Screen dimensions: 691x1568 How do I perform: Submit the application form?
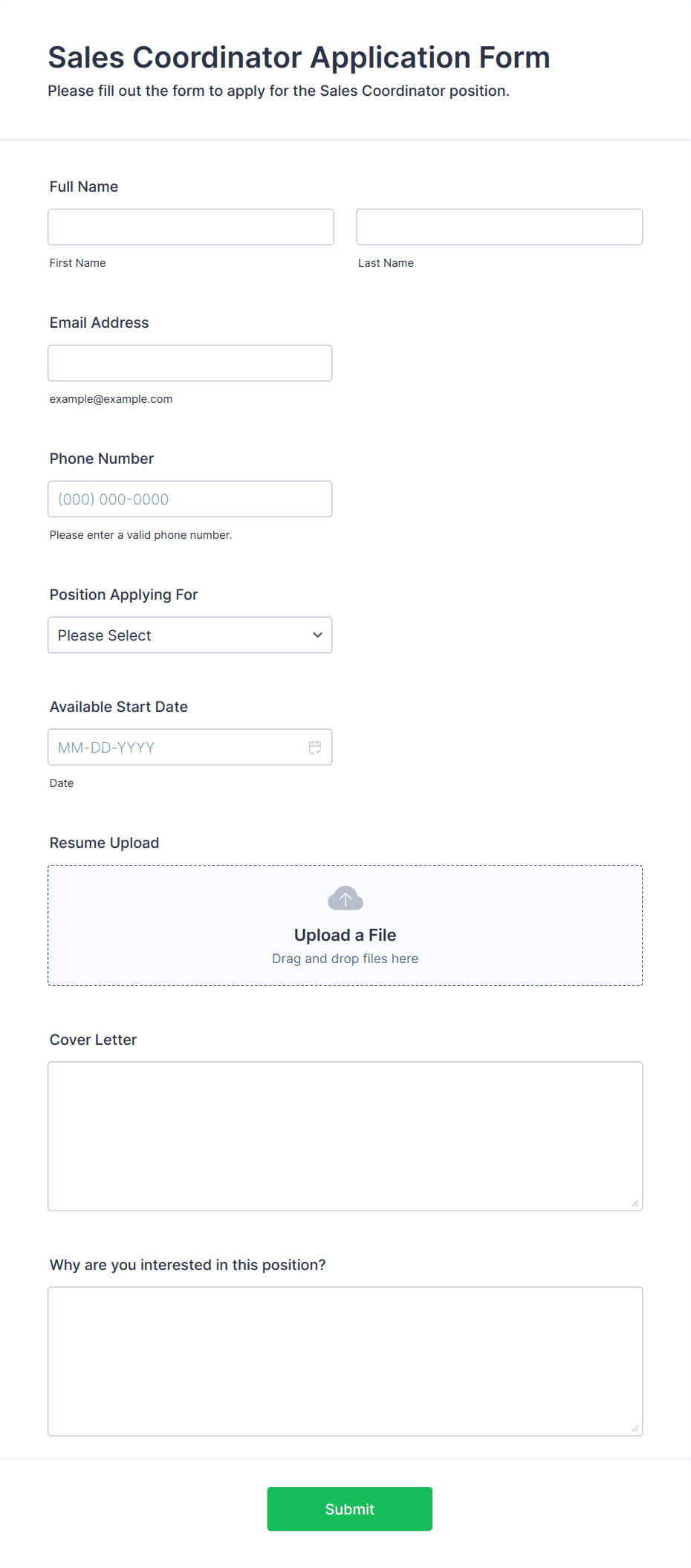[350, 1509]
